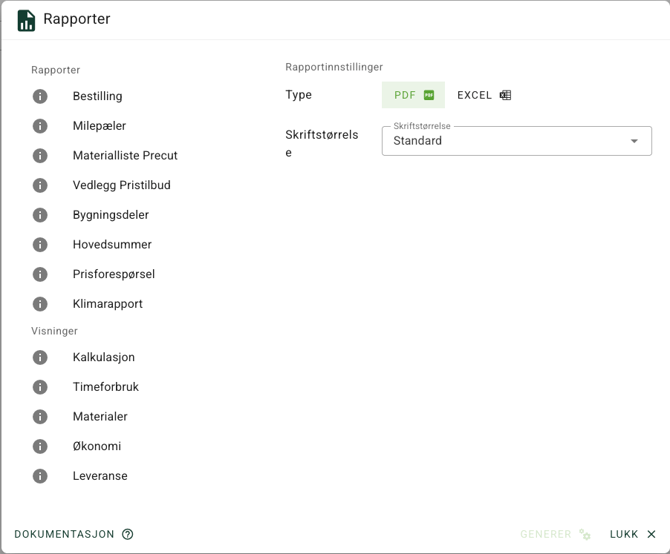Select Hovedsummer from the report list
This screenshot has width=670, height=554.
click(112, 244)
